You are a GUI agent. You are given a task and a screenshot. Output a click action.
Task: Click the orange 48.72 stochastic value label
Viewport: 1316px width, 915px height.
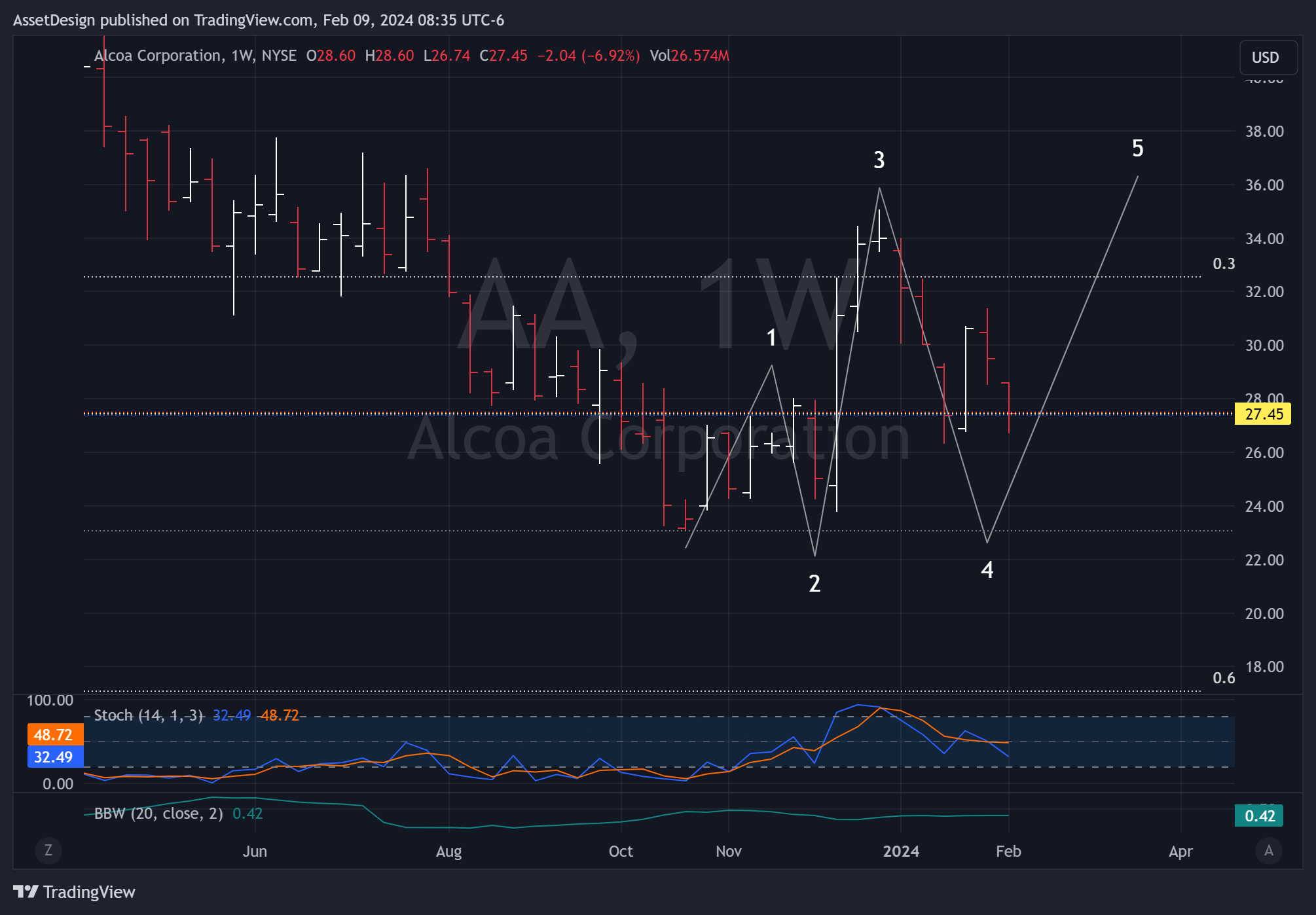tap(55, 735)
